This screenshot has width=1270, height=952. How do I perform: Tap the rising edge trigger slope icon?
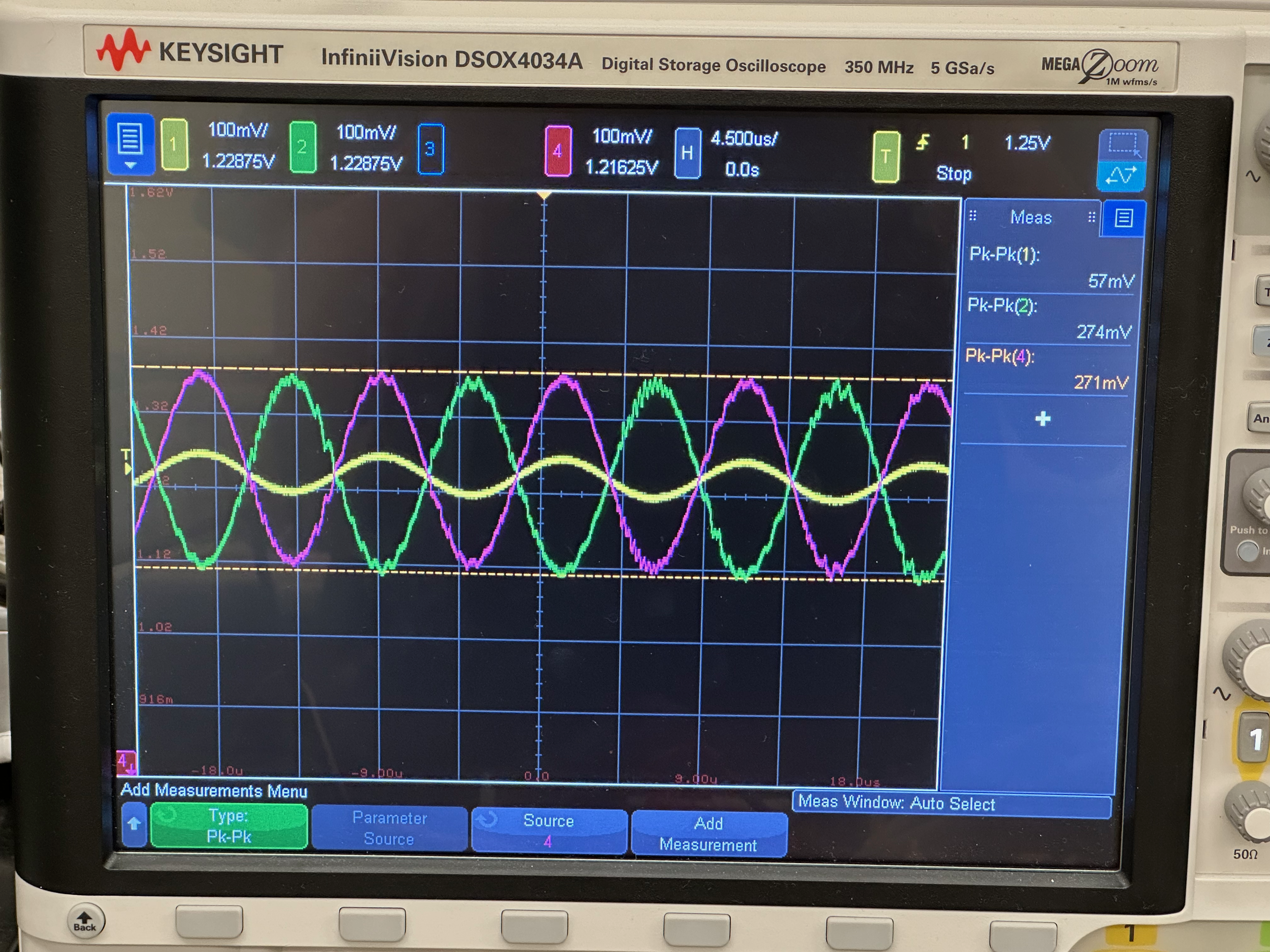tap(922, 142)
